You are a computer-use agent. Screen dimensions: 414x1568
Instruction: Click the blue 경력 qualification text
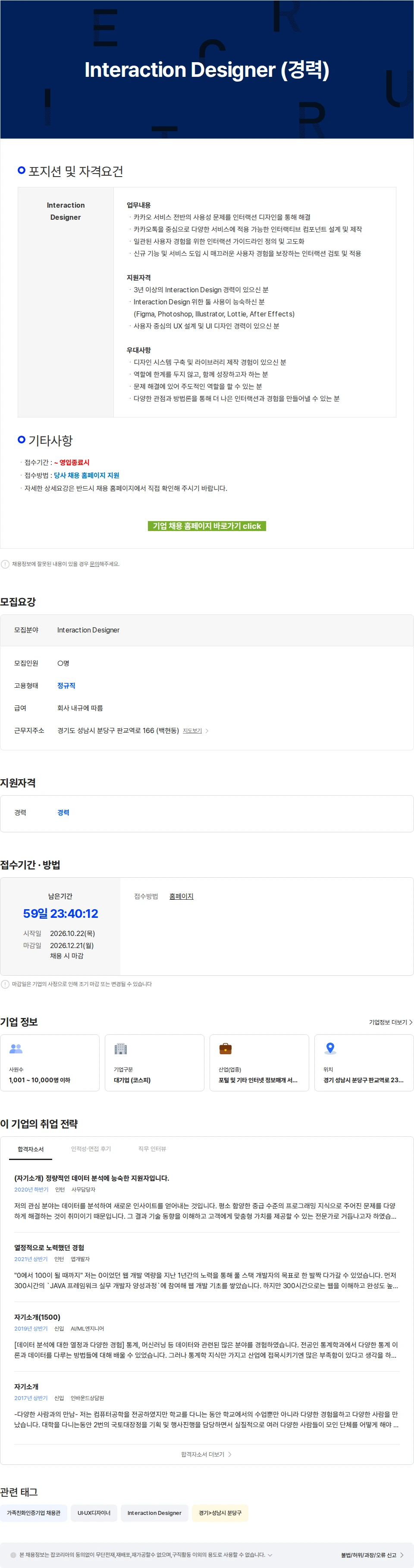coord(63,812)
